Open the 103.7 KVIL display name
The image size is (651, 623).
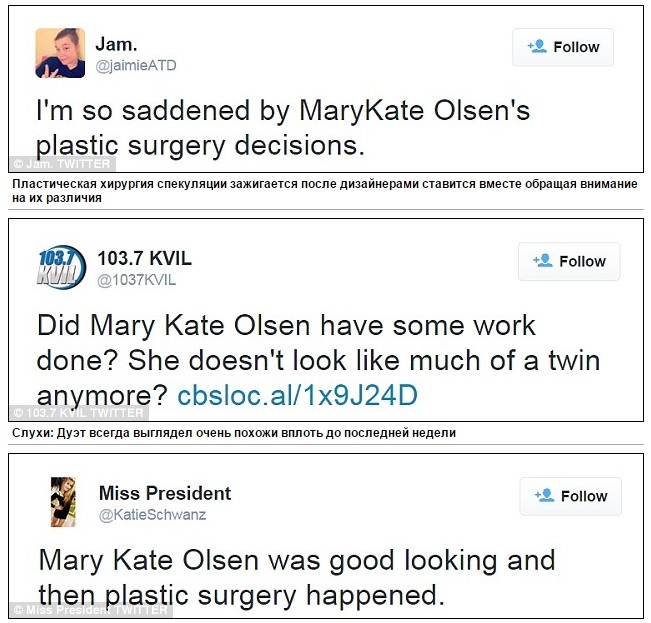pos(144,259)
